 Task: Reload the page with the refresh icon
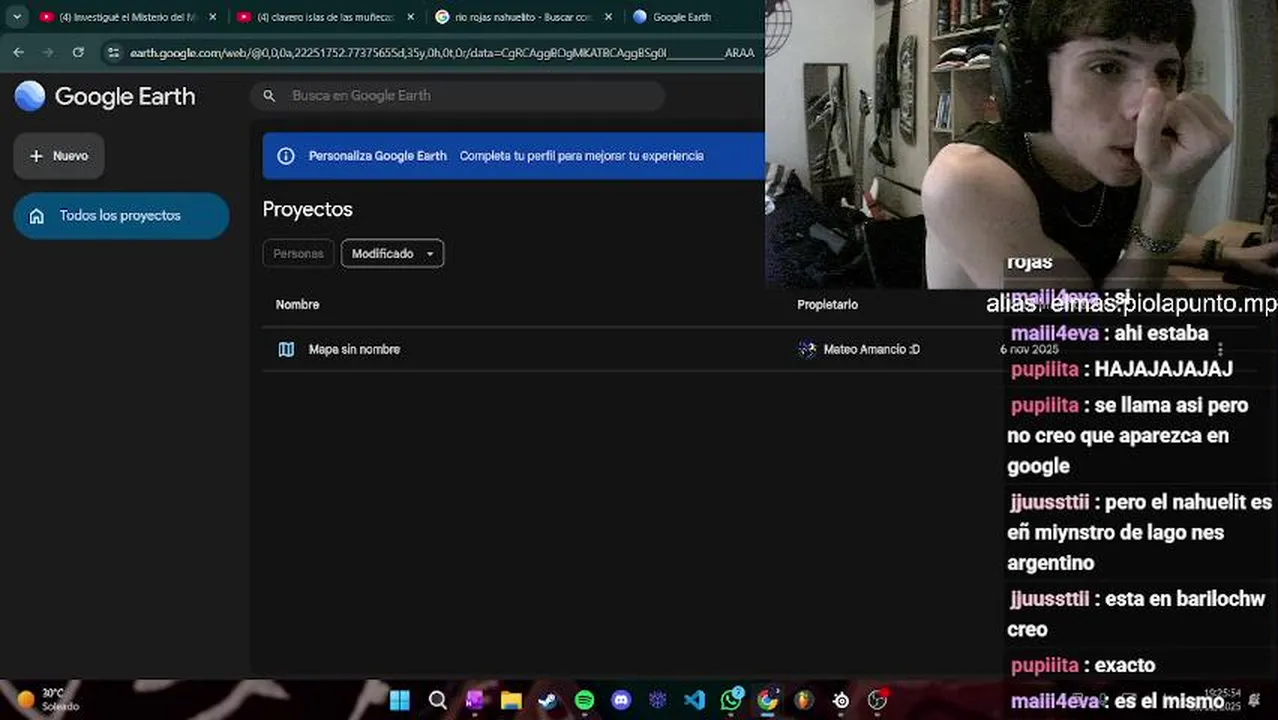78,52
